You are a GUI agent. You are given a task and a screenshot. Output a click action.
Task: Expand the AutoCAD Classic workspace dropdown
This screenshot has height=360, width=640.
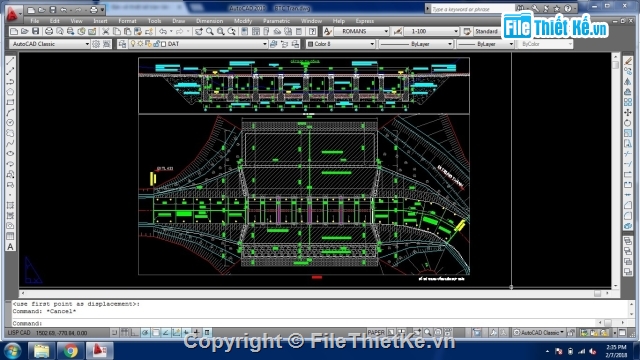[x=50, y=44]
